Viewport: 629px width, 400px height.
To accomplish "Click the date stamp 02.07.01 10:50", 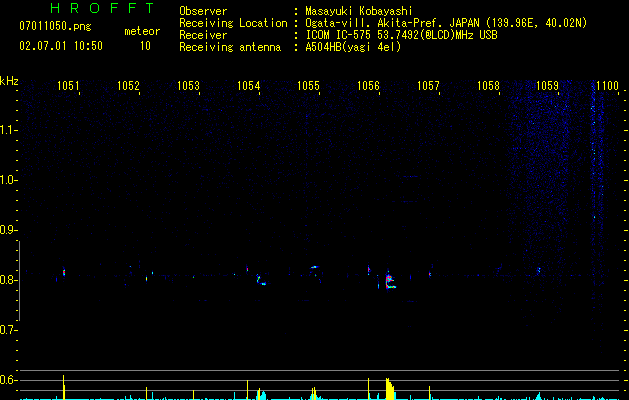I will pos(61,46).
